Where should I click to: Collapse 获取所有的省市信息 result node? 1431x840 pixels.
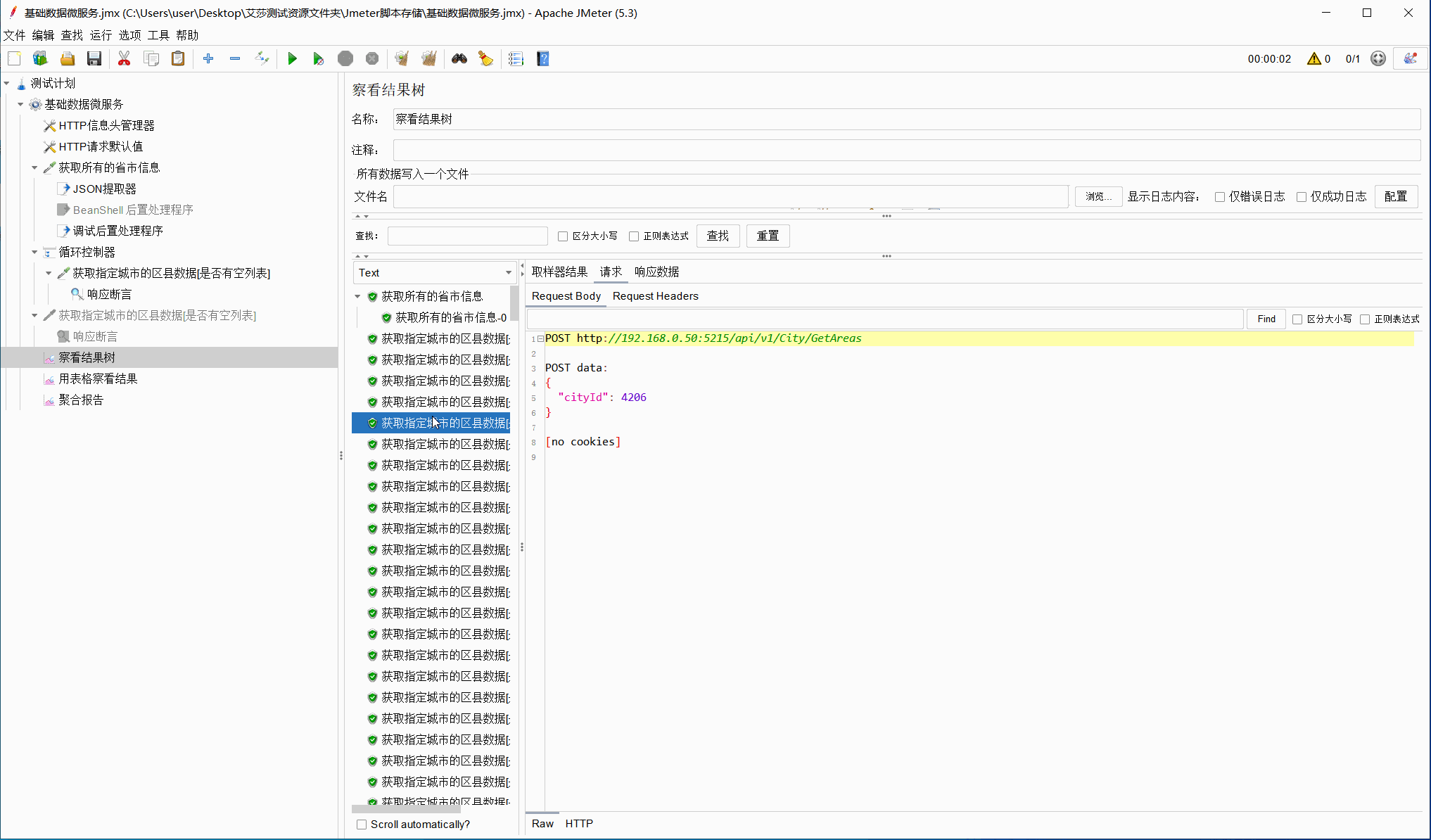point(357,296)
